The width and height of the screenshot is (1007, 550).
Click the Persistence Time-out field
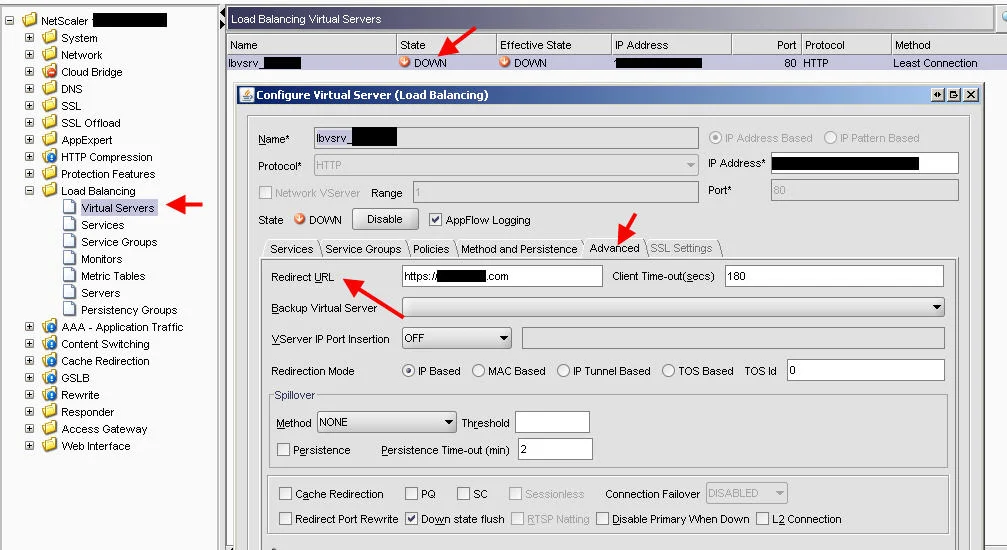555,449
